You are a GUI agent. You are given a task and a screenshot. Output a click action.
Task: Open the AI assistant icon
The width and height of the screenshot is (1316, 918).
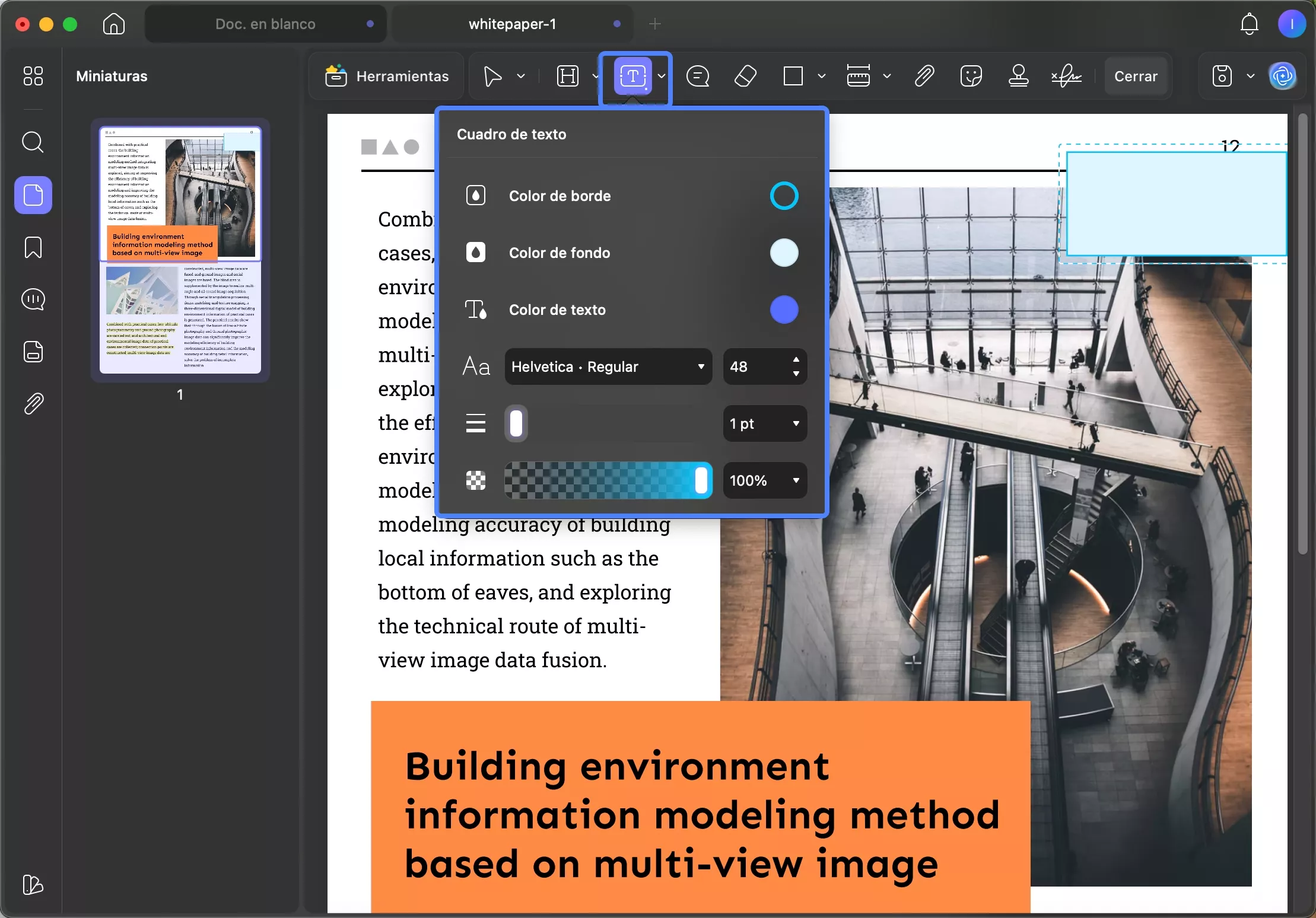pos(1282,76)
